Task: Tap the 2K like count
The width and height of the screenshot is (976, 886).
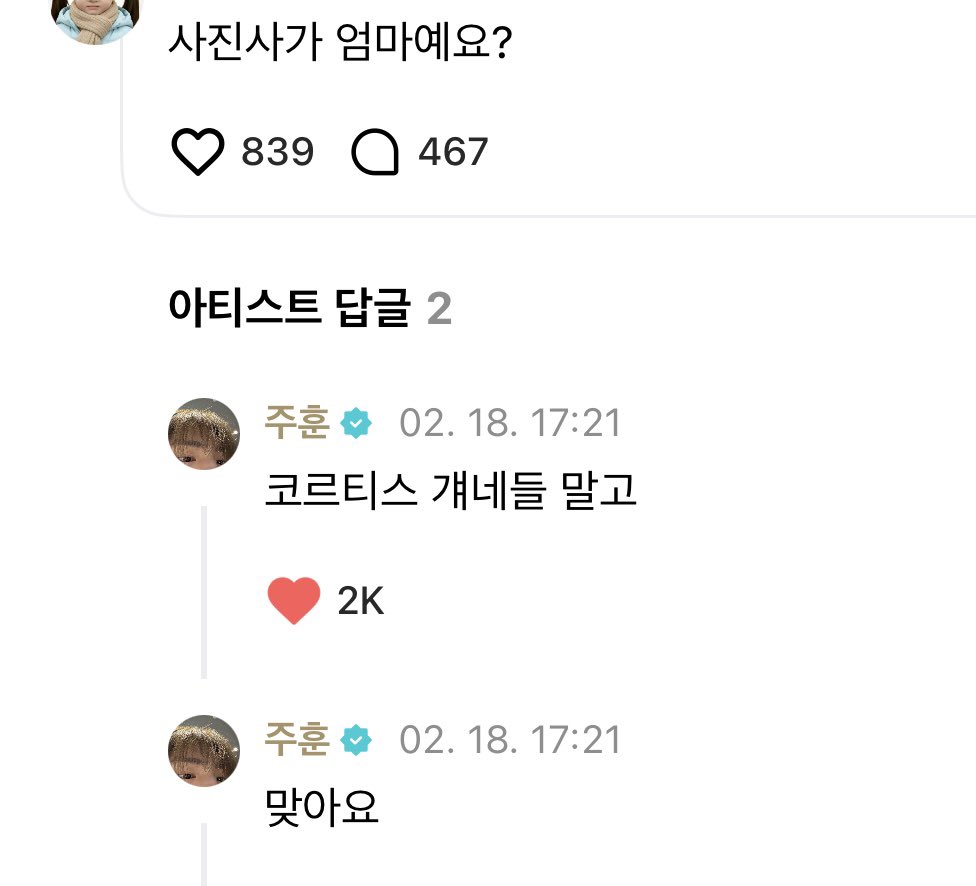Action: point(361,602)
